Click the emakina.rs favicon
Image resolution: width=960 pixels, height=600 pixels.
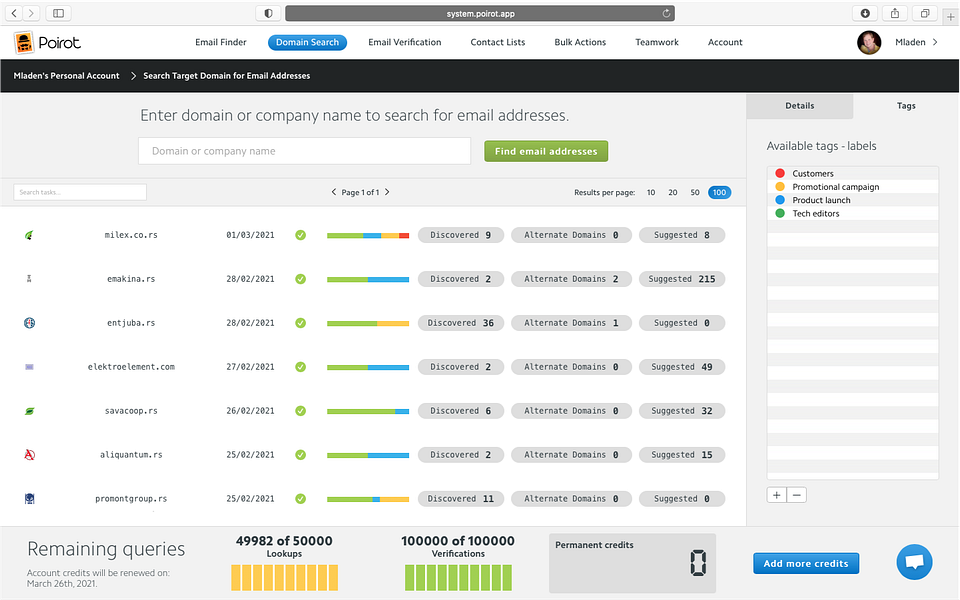(29, 279)
